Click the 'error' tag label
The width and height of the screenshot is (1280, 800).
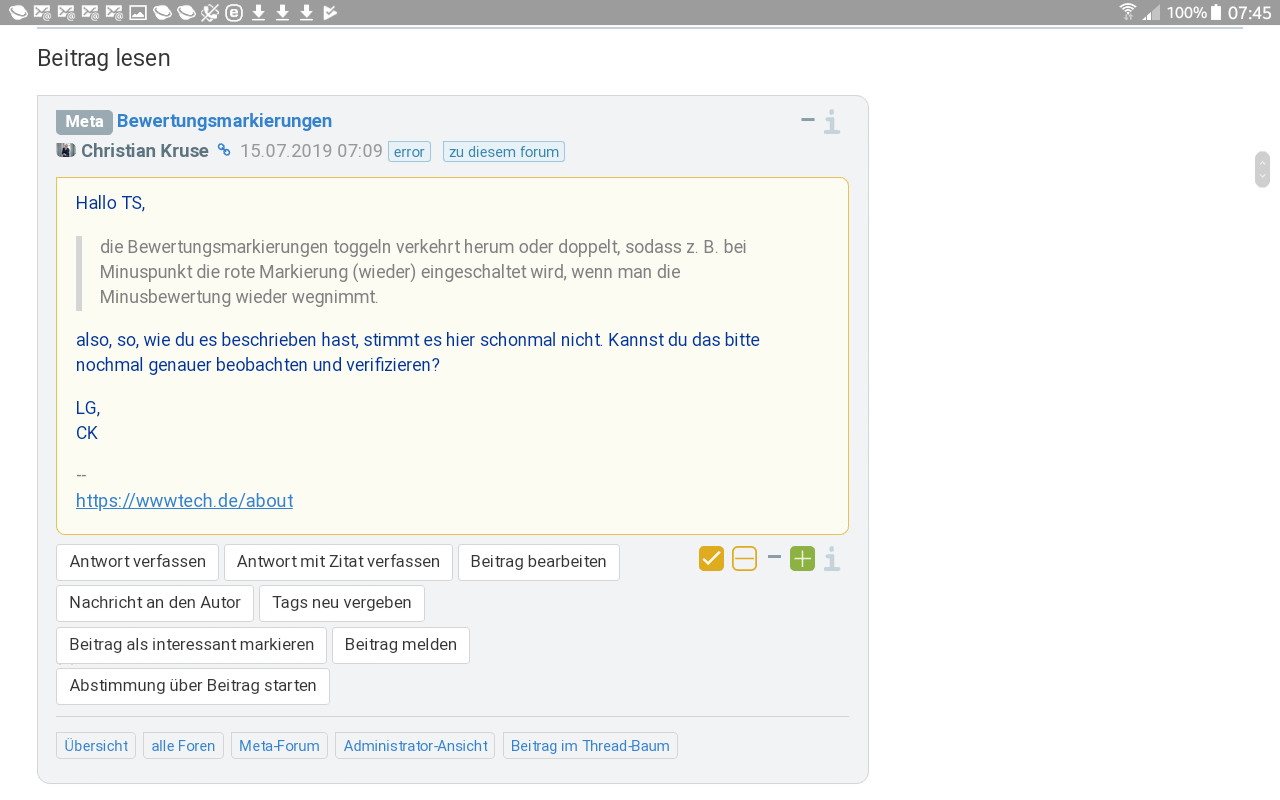click(409, 152)
